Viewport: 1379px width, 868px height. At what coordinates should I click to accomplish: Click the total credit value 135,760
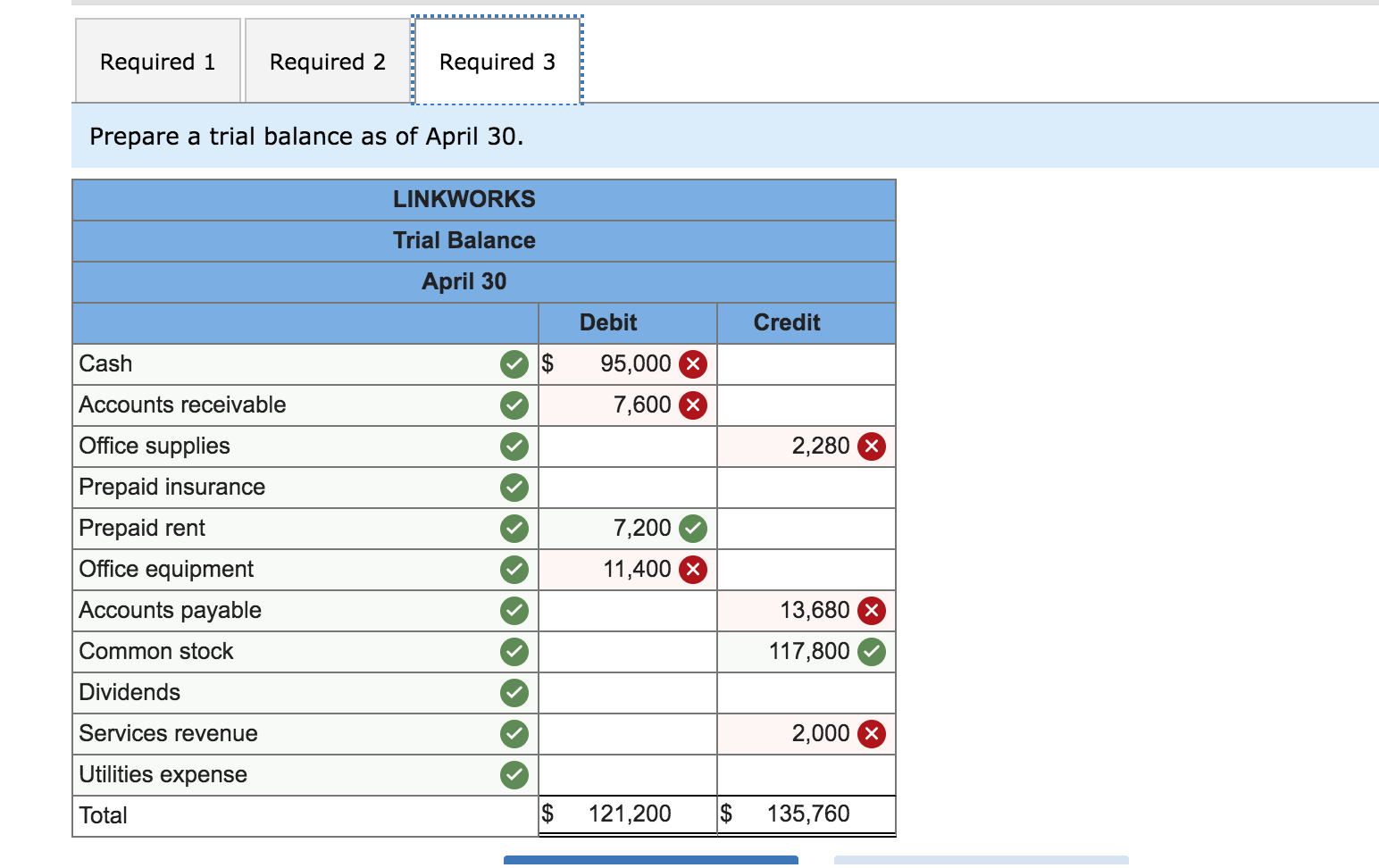point(808,814)
